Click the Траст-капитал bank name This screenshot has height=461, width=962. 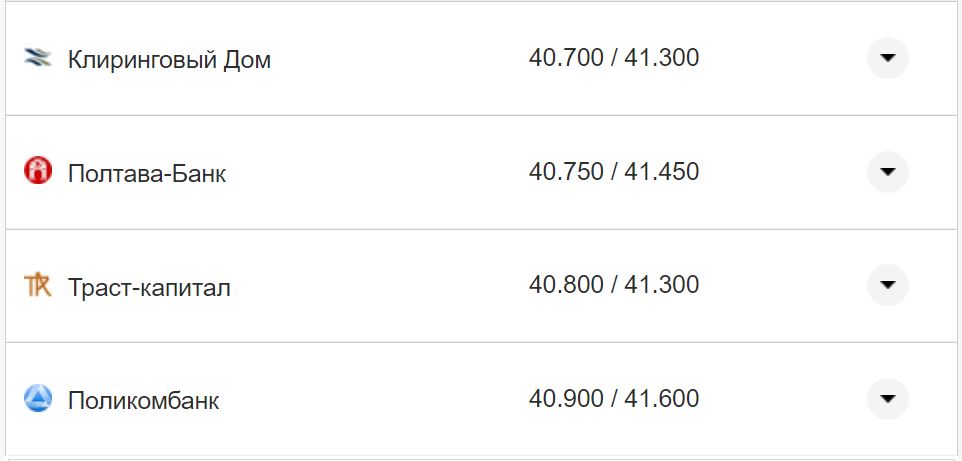tap(149, 288)
